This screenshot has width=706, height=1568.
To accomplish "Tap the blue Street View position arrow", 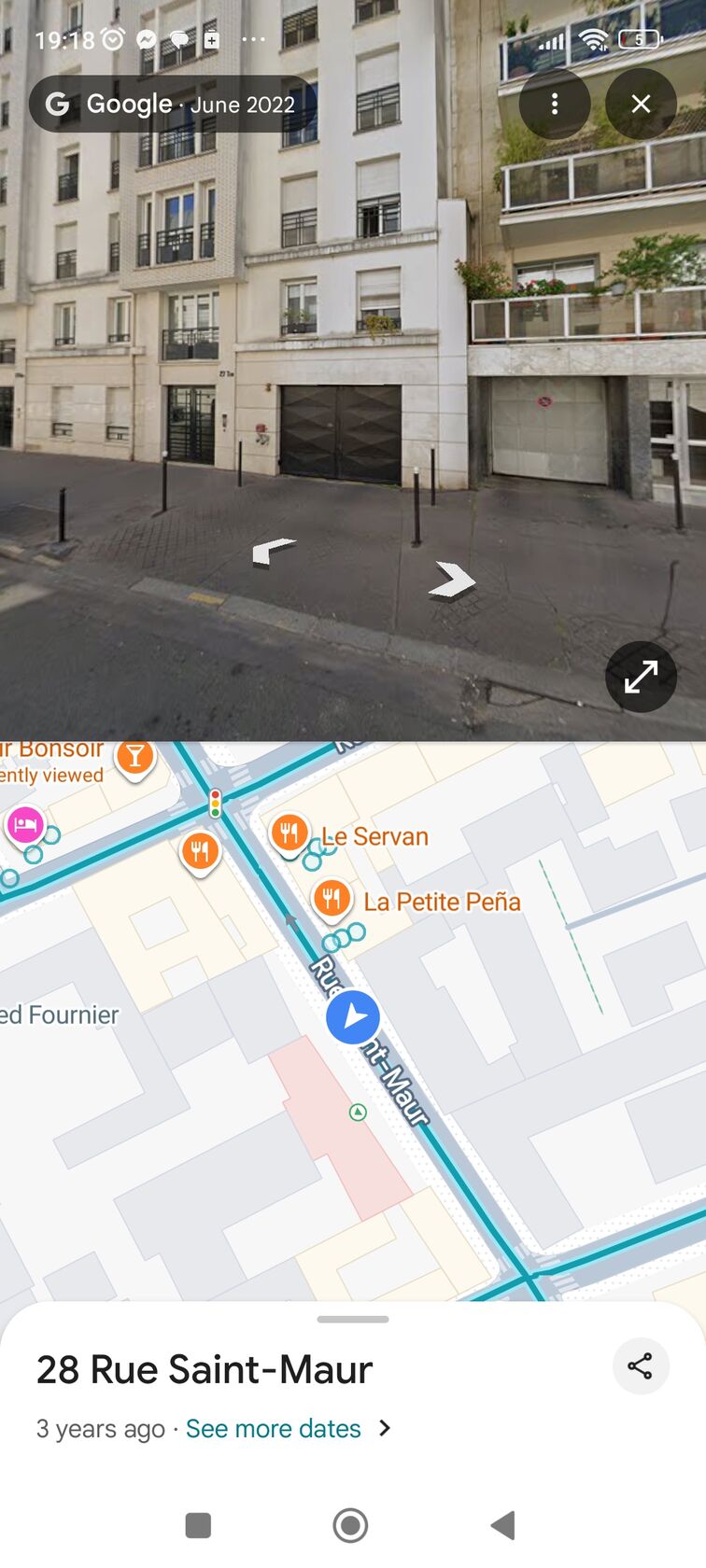I will [x=353, y=1017].
